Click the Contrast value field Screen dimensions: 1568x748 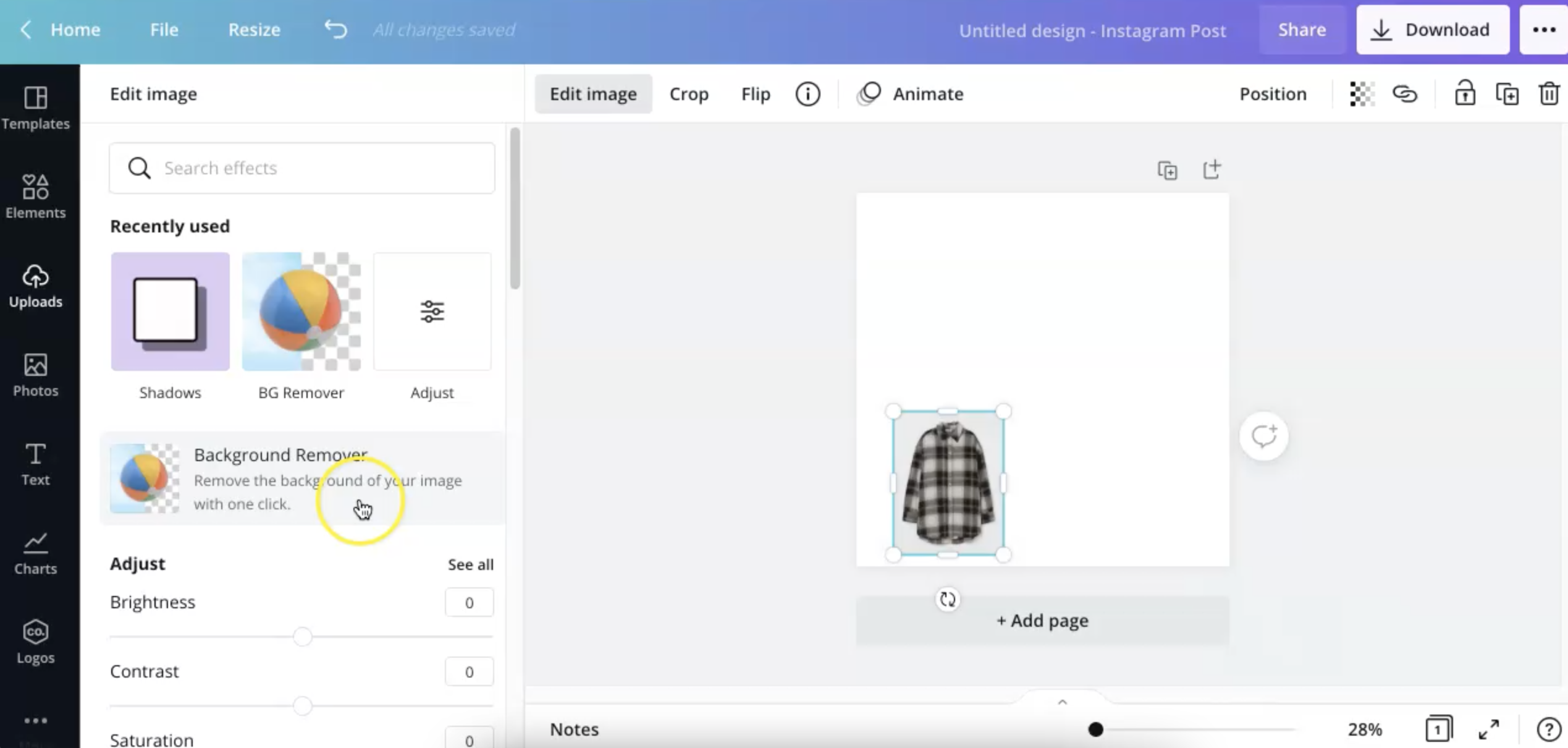pyautogui.click(x=469, y=672)
